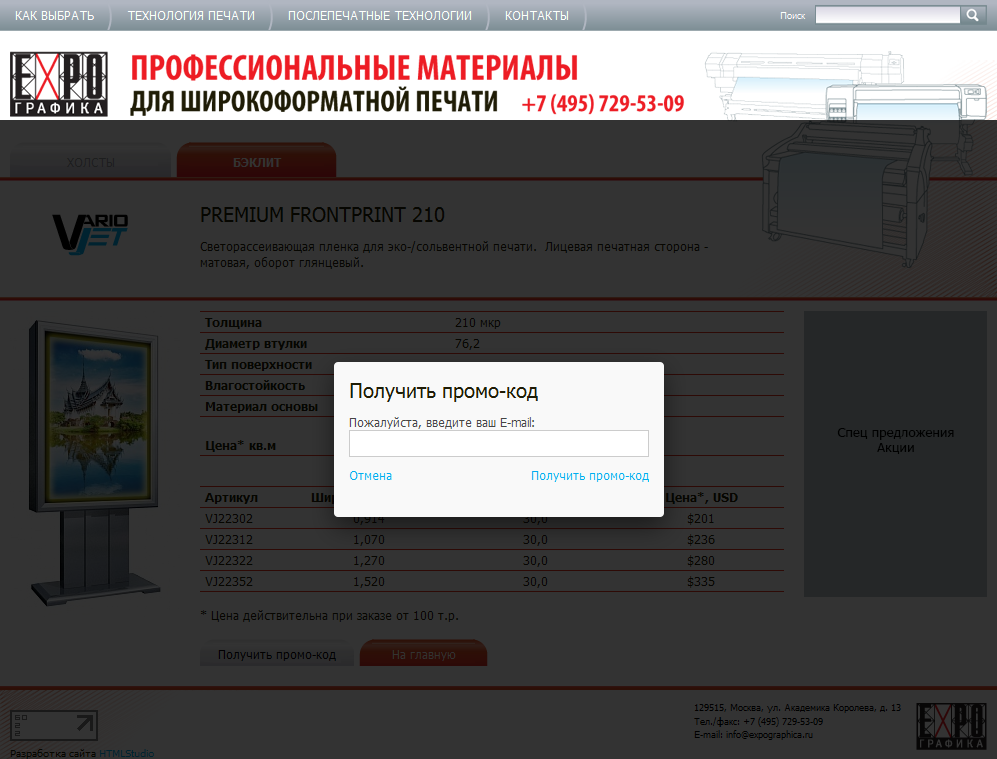Click the search magnifier icon
This screenshot has width=997, height=759.
tap(972, 15)
